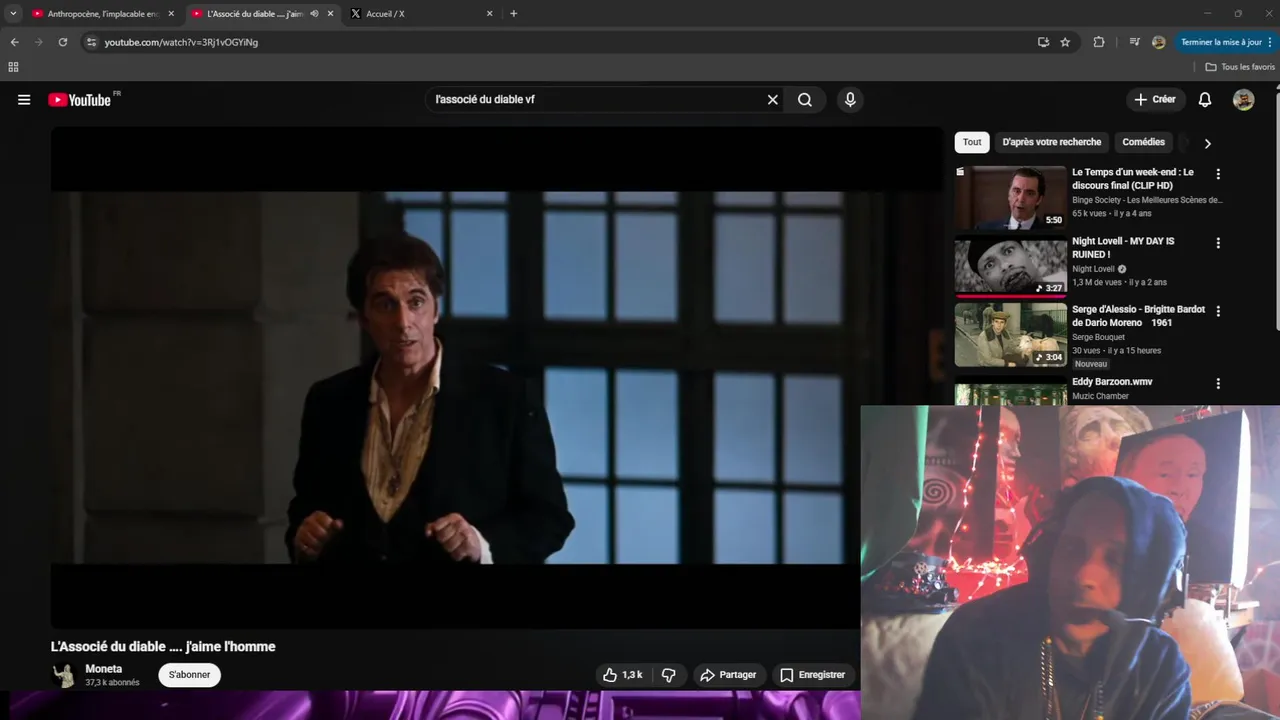Image resolution: width=1280 pixels, height=720 pixels.
Task: Close the Anthropocène tab
Action: click(171, 14)
